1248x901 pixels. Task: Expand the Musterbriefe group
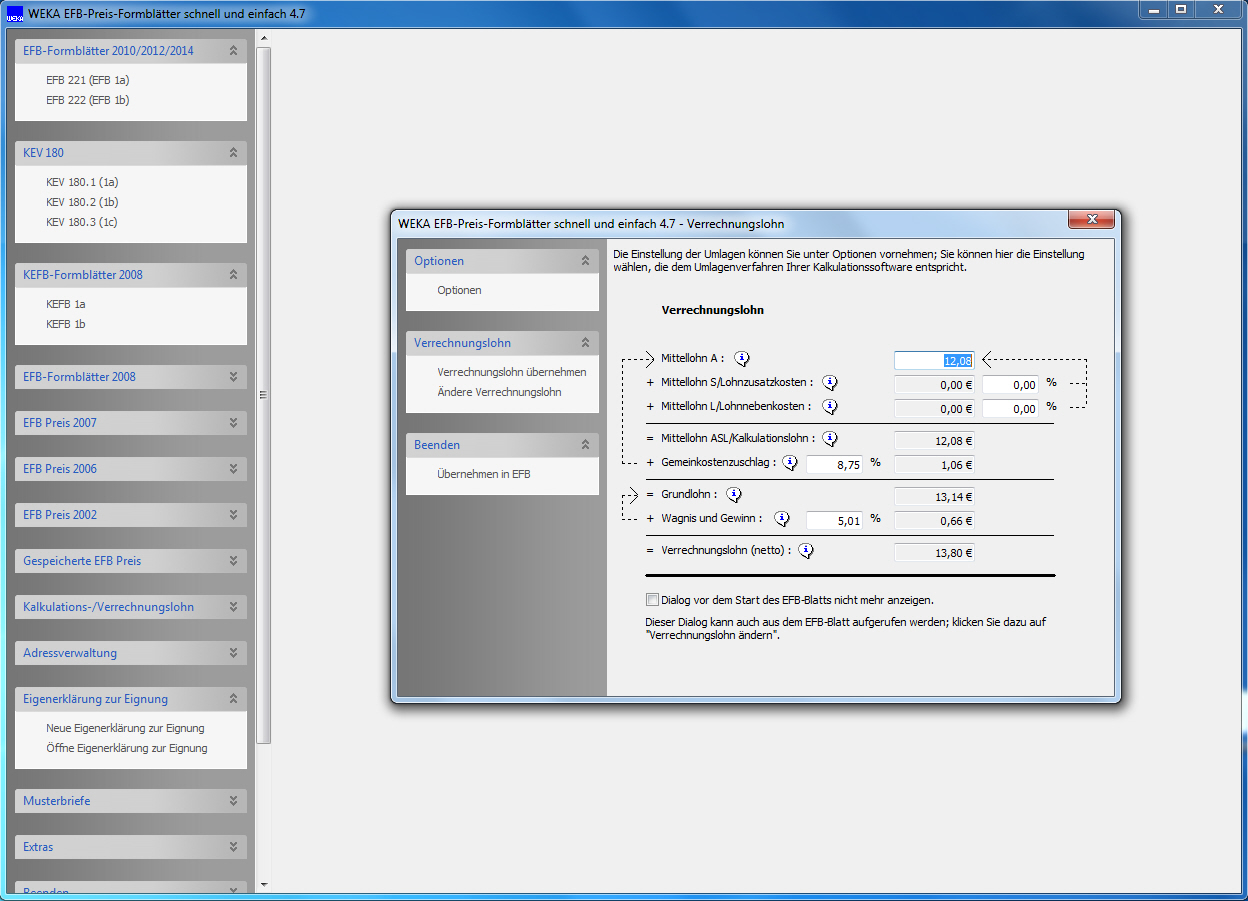tap(233, 801)
